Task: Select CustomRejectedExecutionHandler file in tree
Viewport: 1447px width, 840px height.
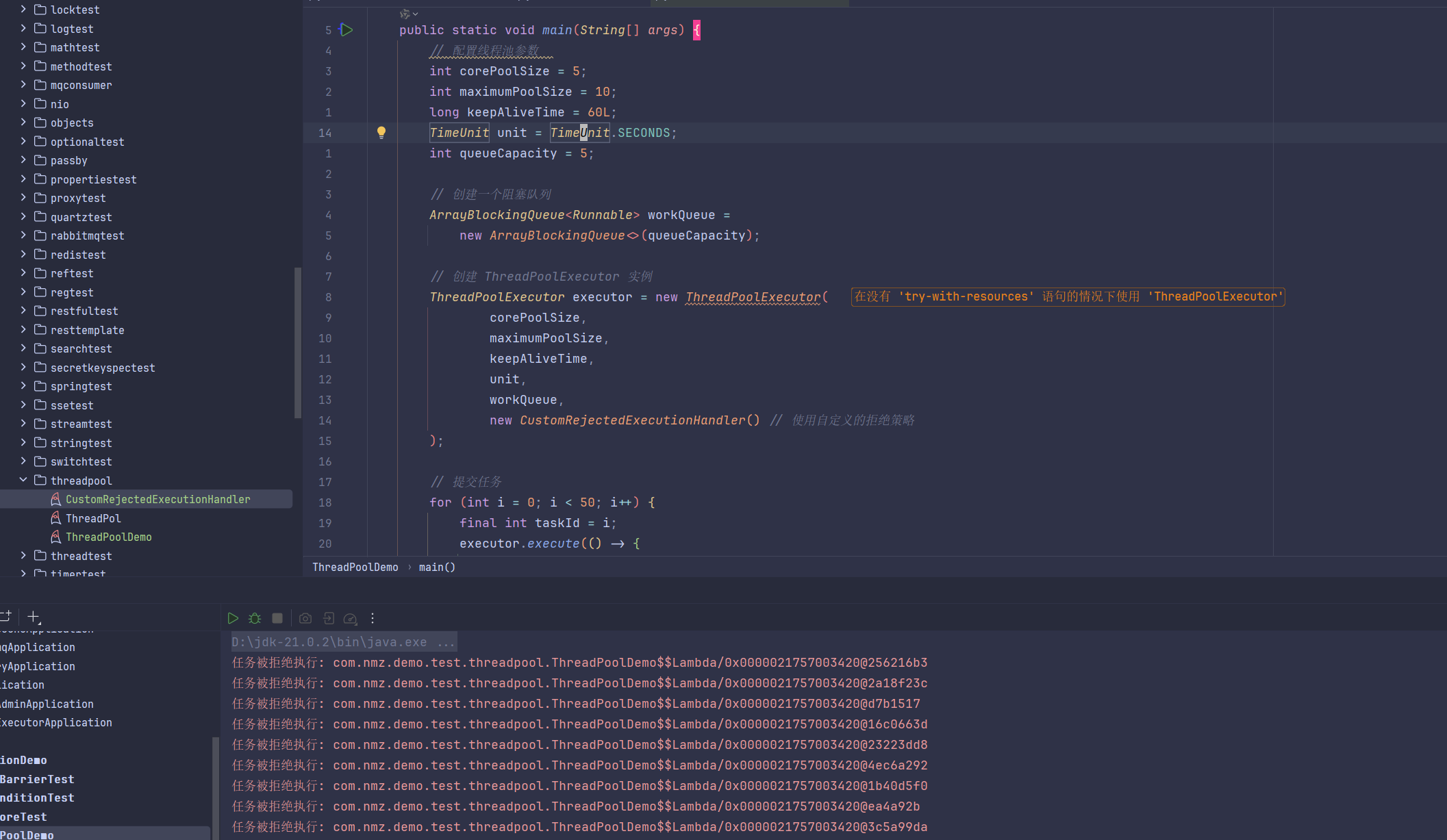Action: pyautogui.click(x=158, y=500)
